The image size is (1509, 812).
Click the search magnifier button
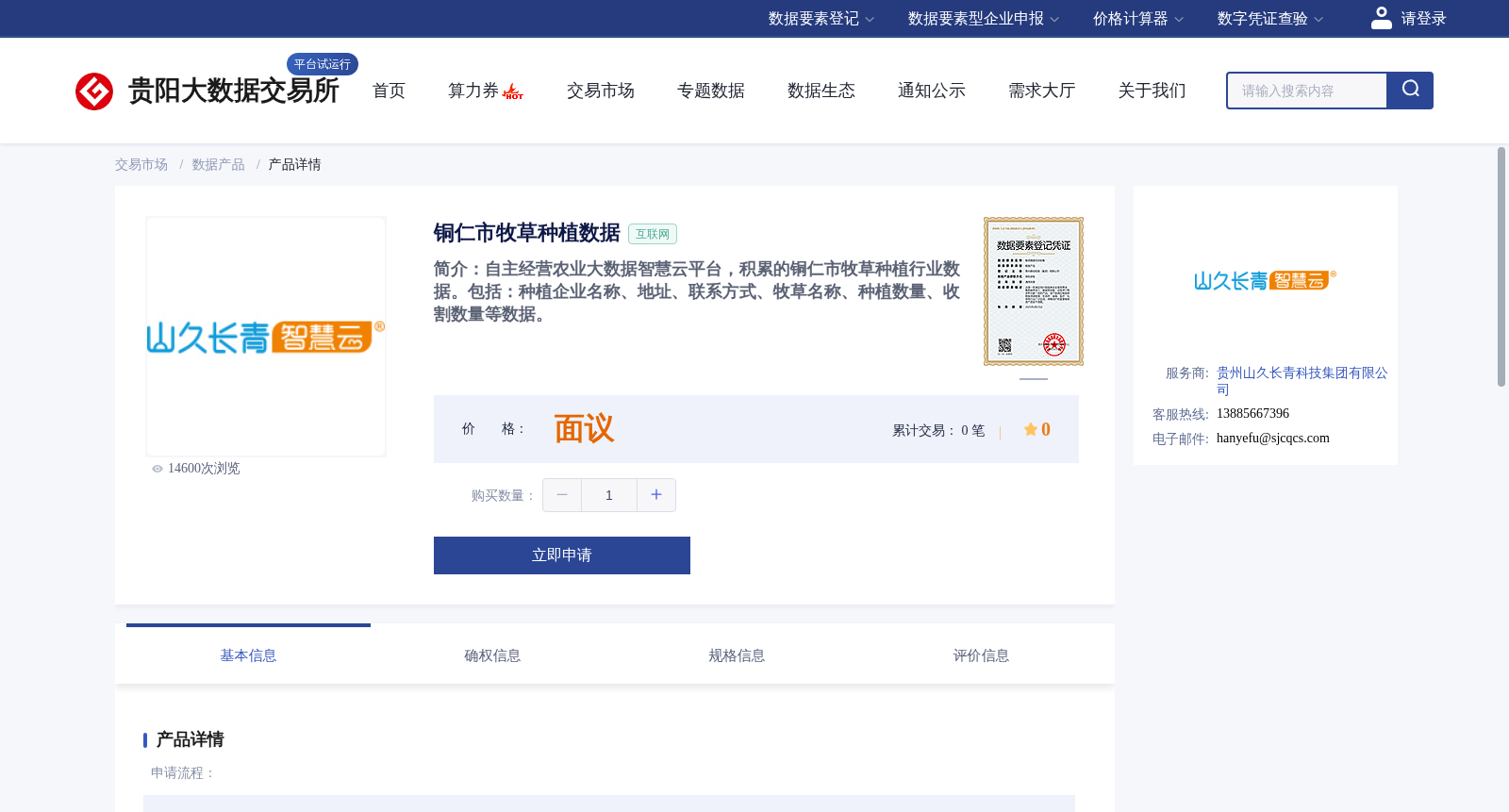[x=1410, y=91]
